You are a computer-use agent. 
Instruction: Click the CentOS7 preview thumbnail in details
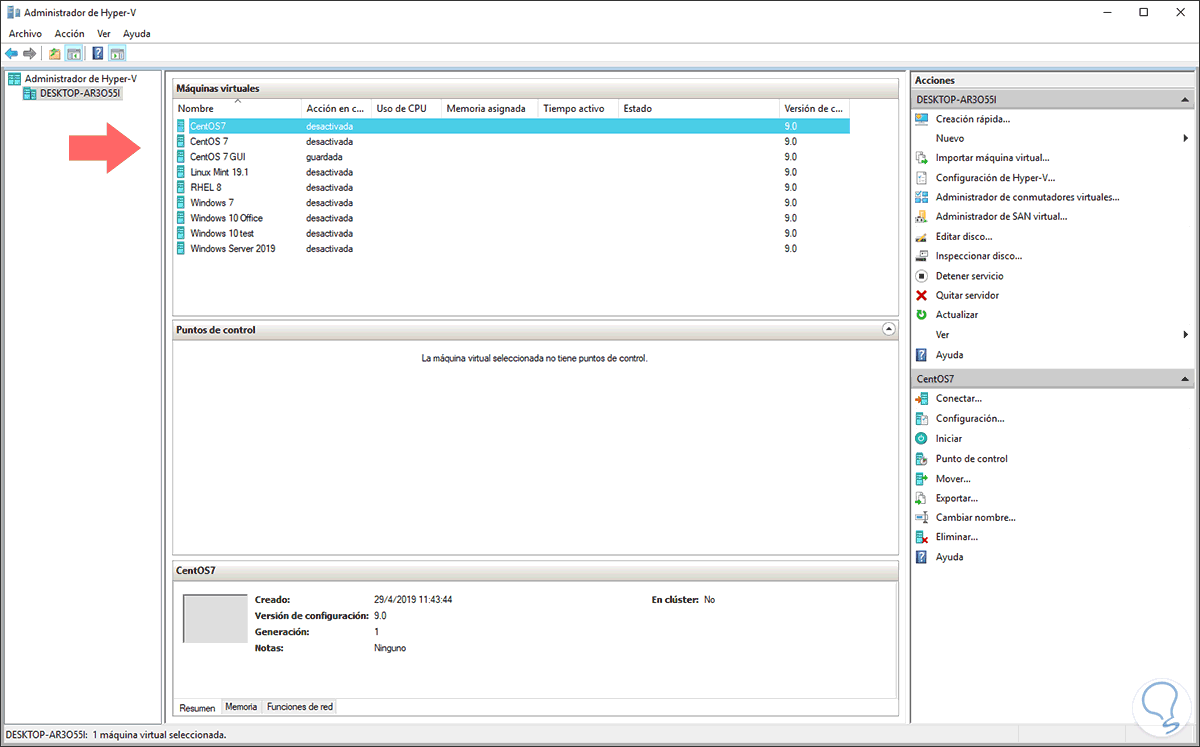215,618
